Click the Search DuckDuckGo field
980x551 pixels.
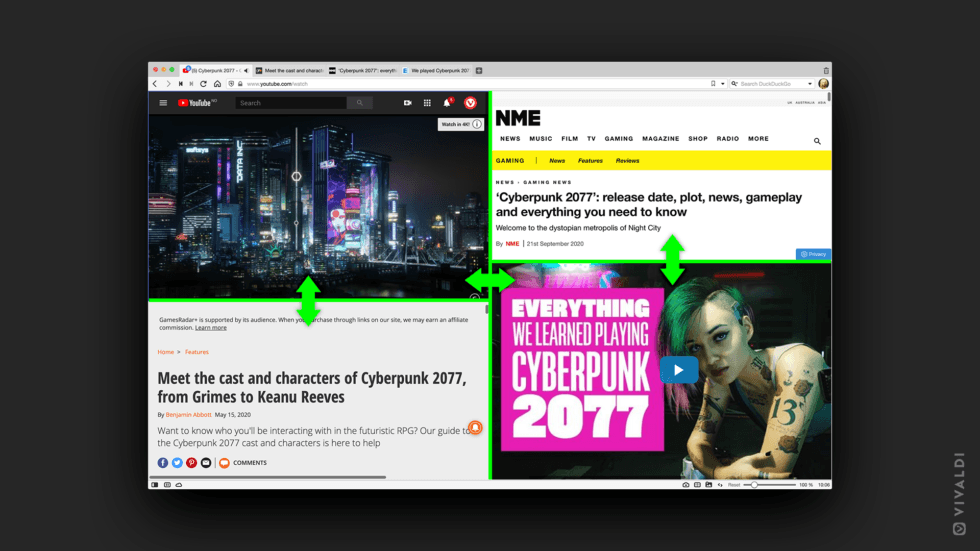pyautogui.click(x=772, y=84)
